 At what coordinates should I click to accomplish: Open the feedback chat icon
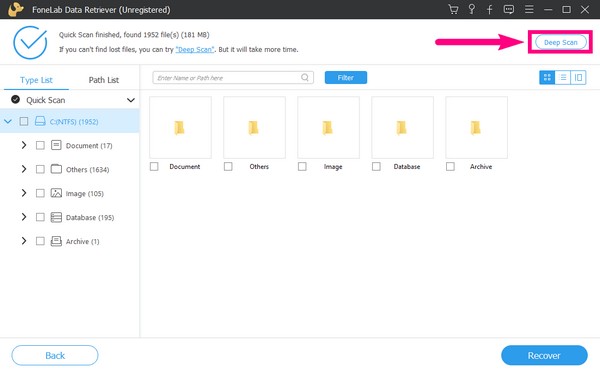509,9
